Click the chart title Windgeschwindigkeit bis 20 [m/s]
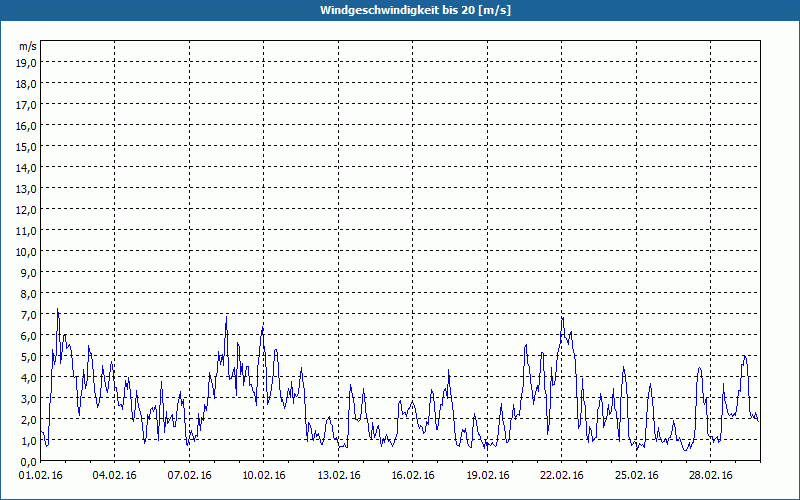 click(x=399, y=10)
